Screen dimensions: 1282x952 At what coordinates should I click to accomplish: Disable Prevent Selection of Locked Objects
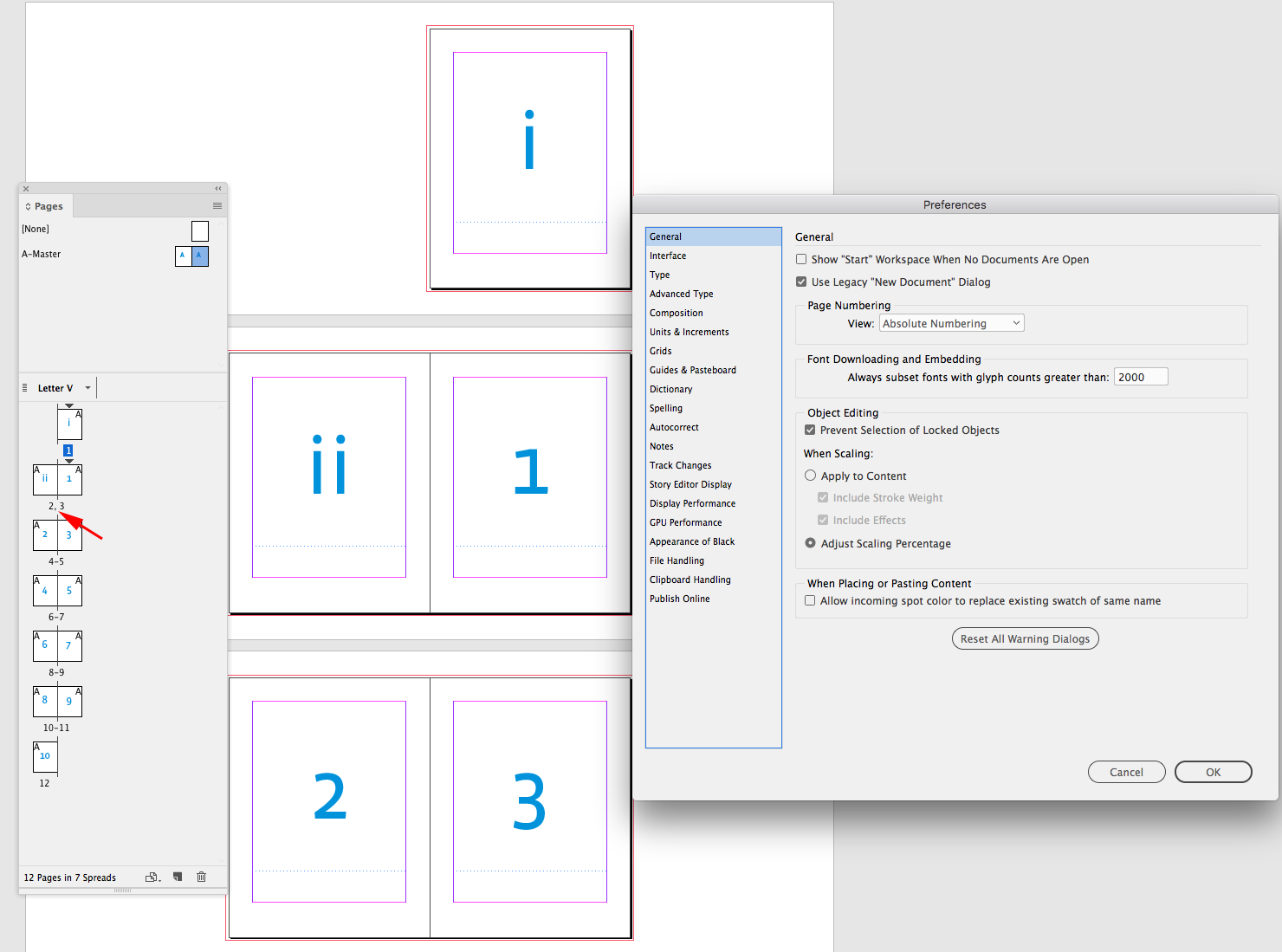point(810,430)
